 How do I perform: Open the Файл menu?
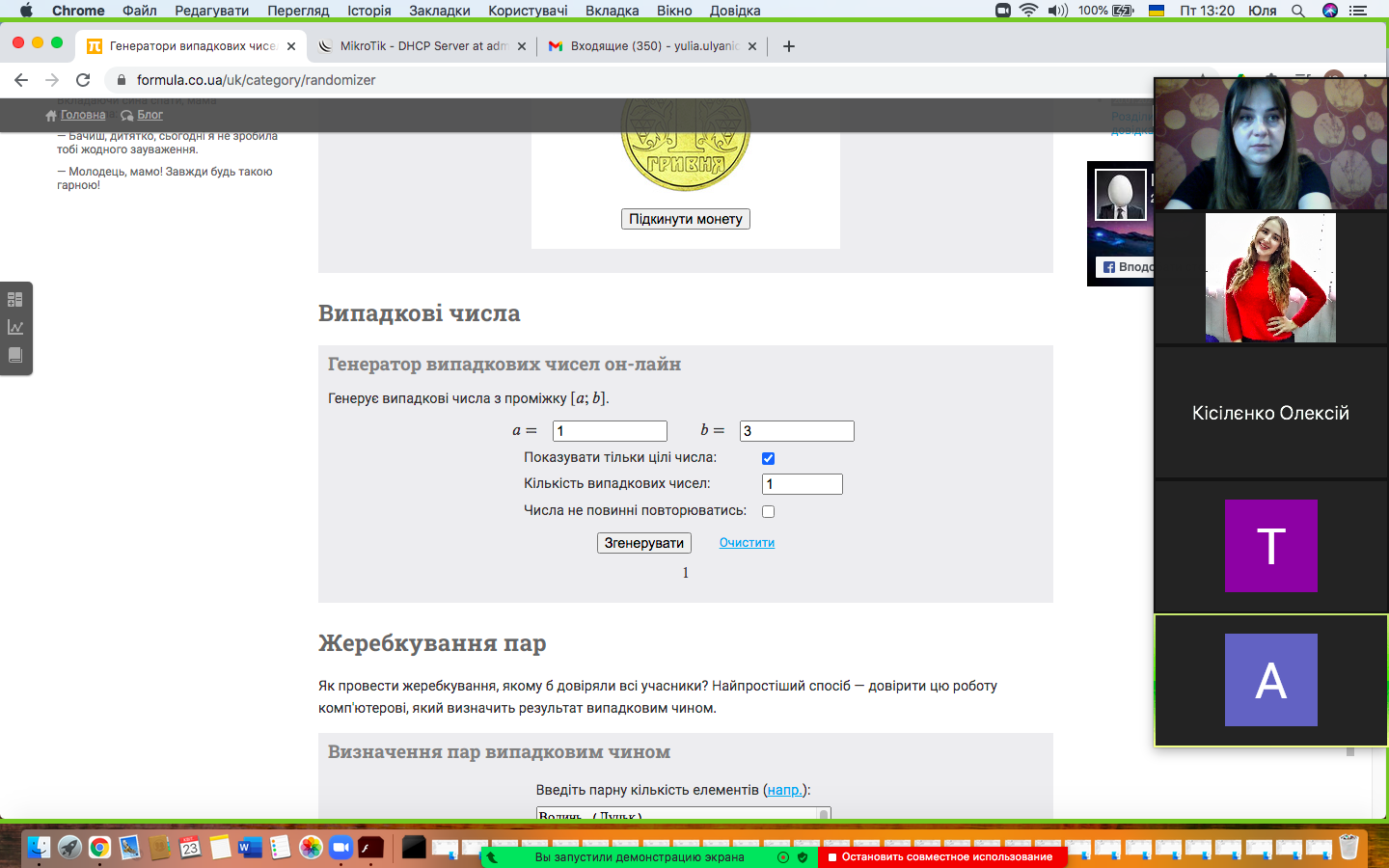pyautogui.click(x=140, y=11)
